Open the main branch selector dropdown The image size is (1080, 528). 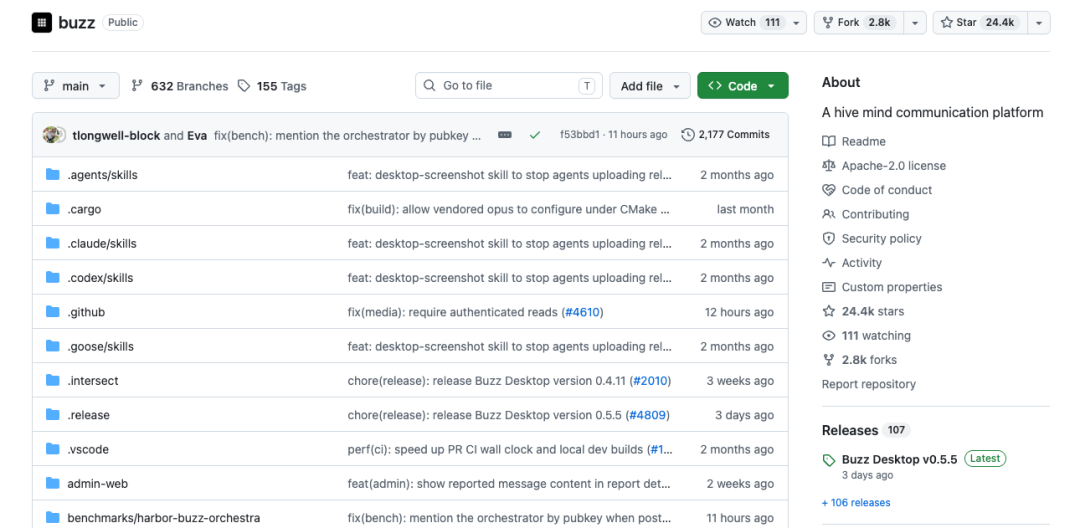pos(76,86)
